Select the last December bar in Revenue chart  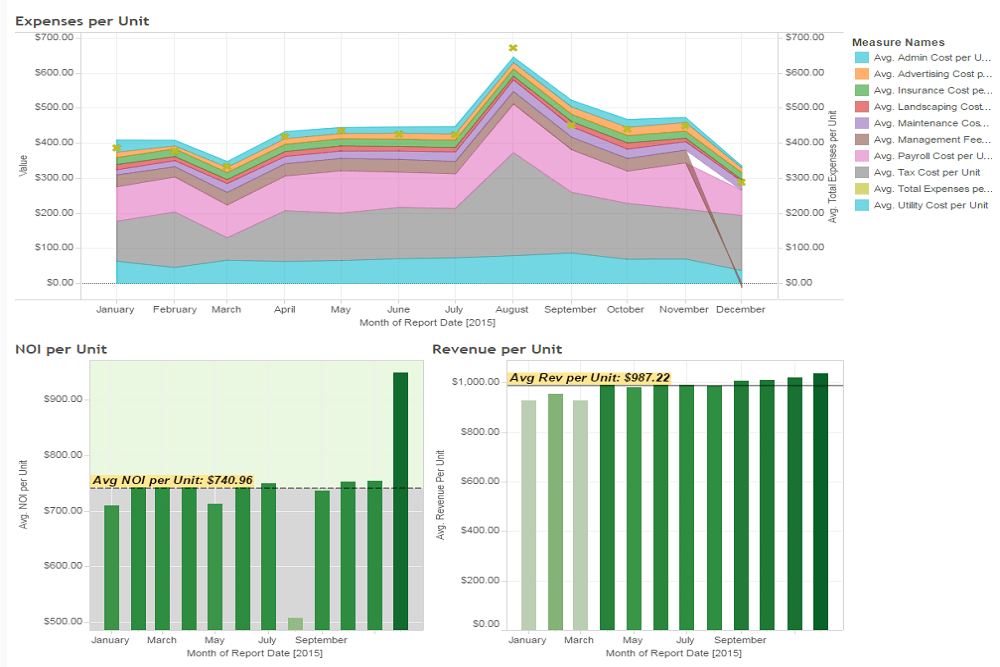(820, 501)
